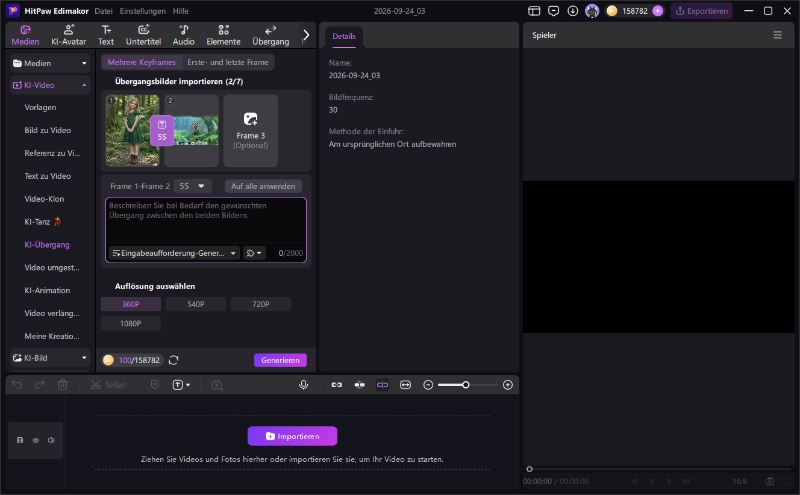Click fit timeline to width icon
Screen dimensions: 800x495
point(405,385)
